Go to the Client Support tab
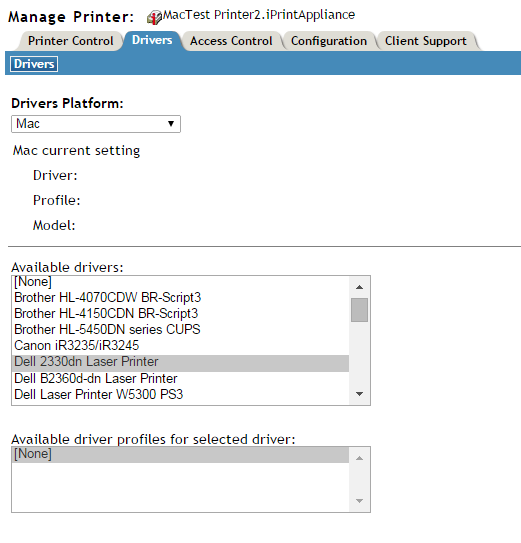This screenshot has width=521, height=543. click(x=426, y=41)
